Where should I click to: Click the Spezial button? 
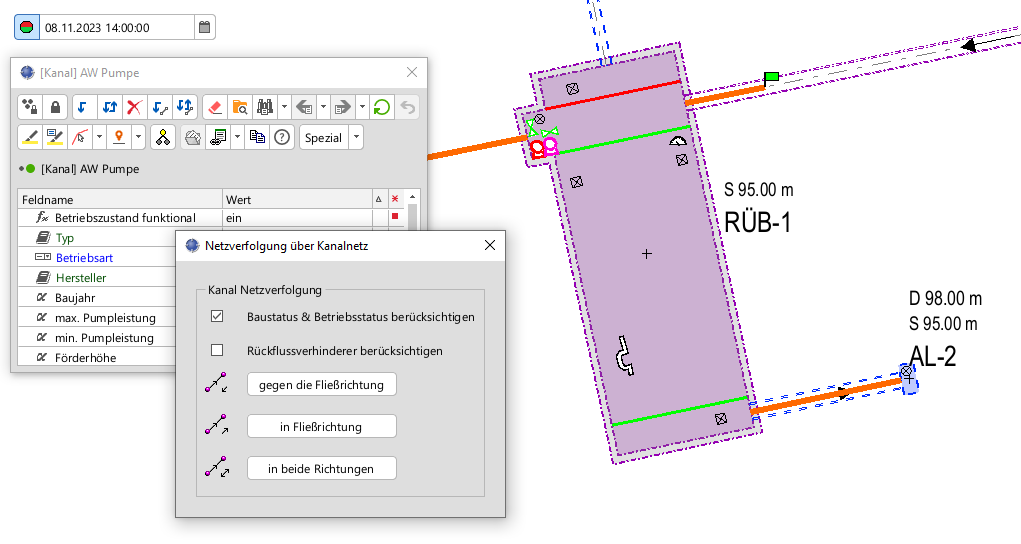coord(324,137)
